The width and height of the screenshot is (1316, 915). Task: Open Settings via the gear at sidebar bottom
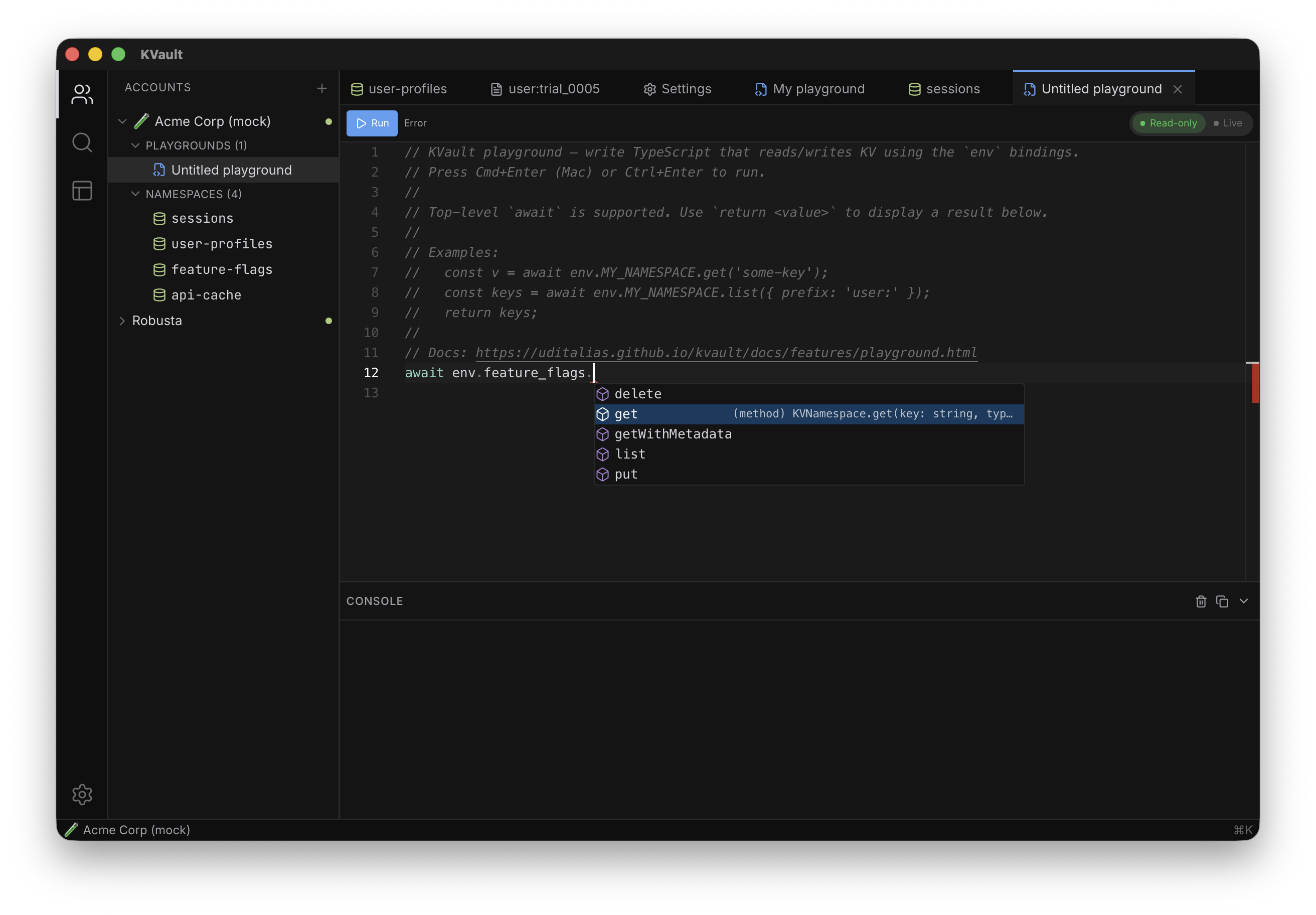[x=82, y=795]
